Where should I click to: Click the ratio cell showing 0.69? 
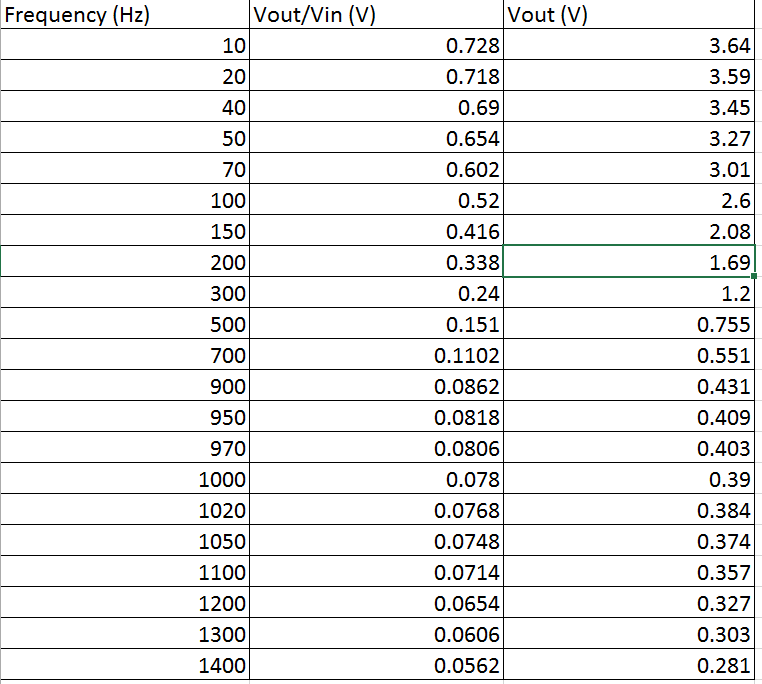[x=376, y=106]
